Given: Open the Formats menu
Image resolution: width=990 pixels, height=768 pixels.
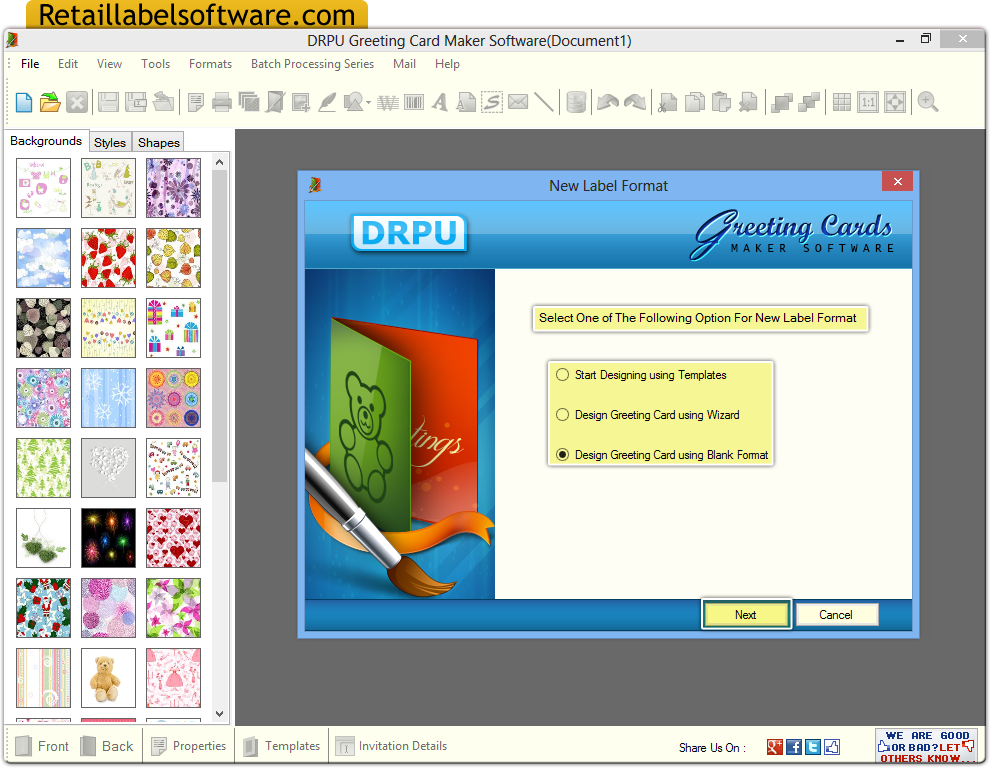Looking at the screenshot, I should [x=210, y=64].
